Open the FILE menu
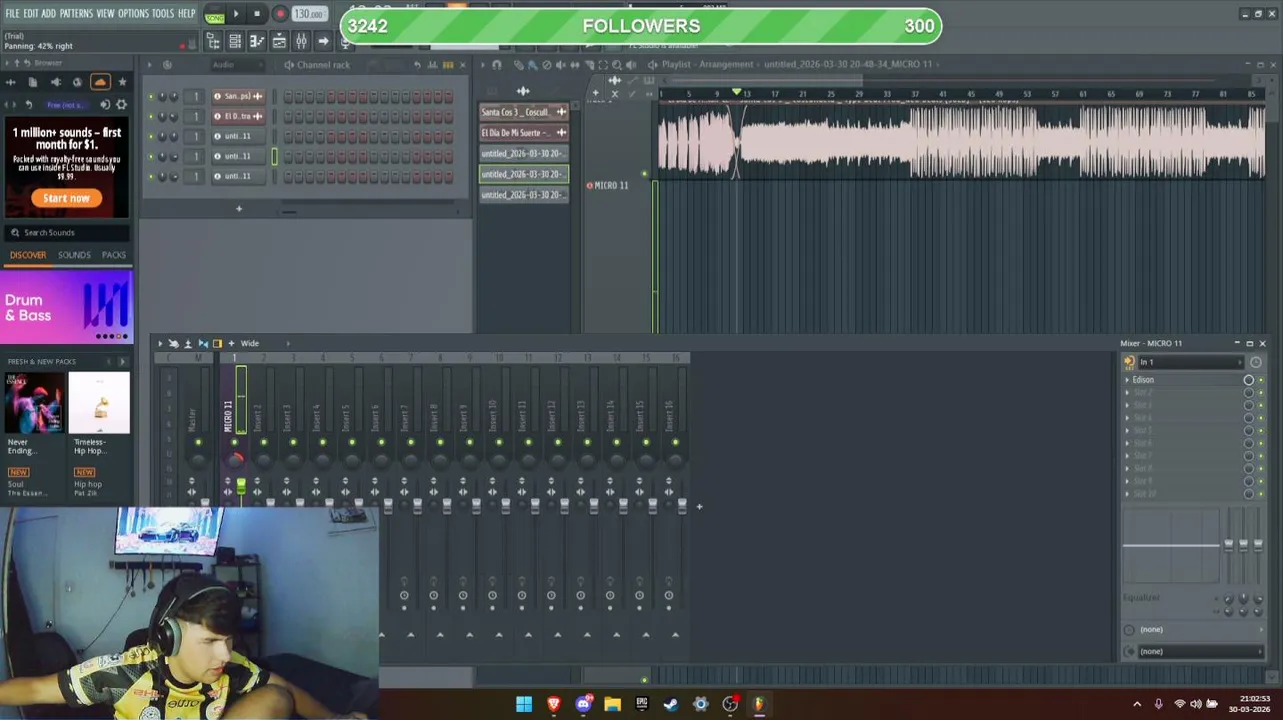 click(12, 14)
